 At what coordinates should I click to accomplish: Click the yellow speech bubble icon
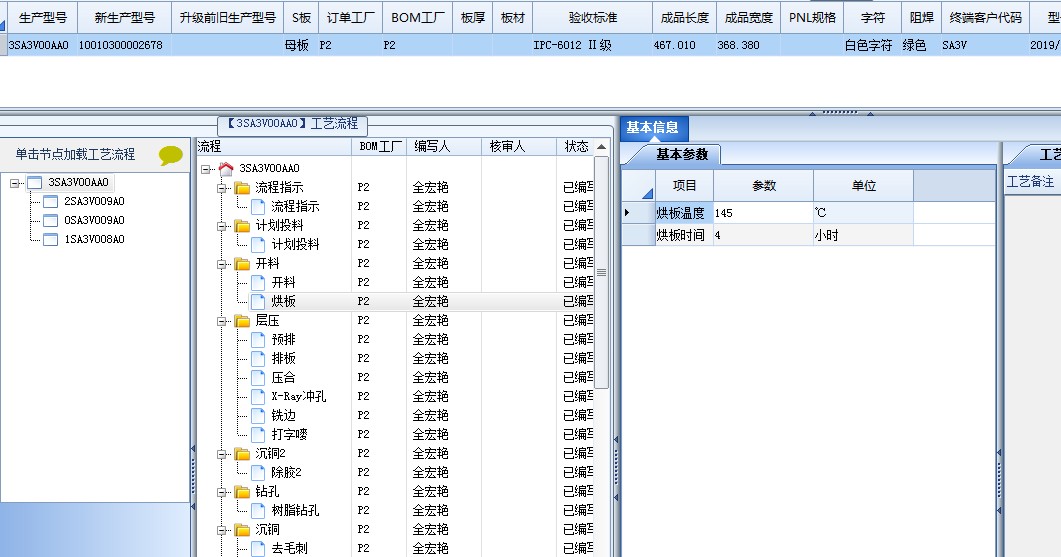pos(171,155)
